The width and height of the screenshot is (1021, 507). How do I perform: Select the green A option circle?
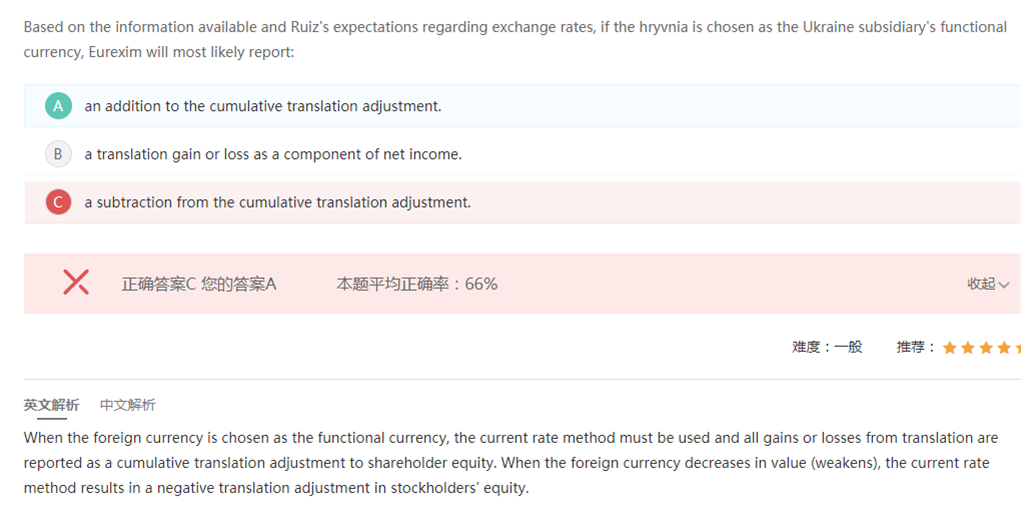(58, 106)
